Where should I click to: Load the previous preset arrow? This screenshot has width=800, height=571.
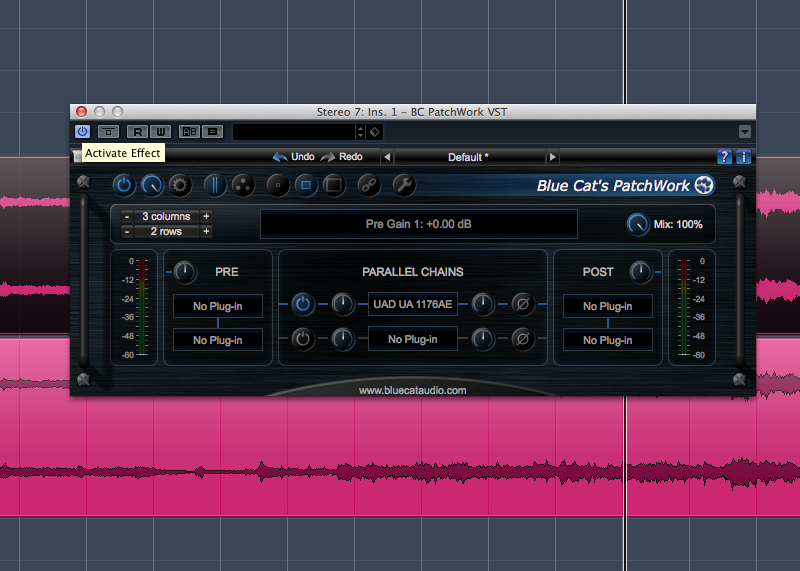tap(387, 157)
